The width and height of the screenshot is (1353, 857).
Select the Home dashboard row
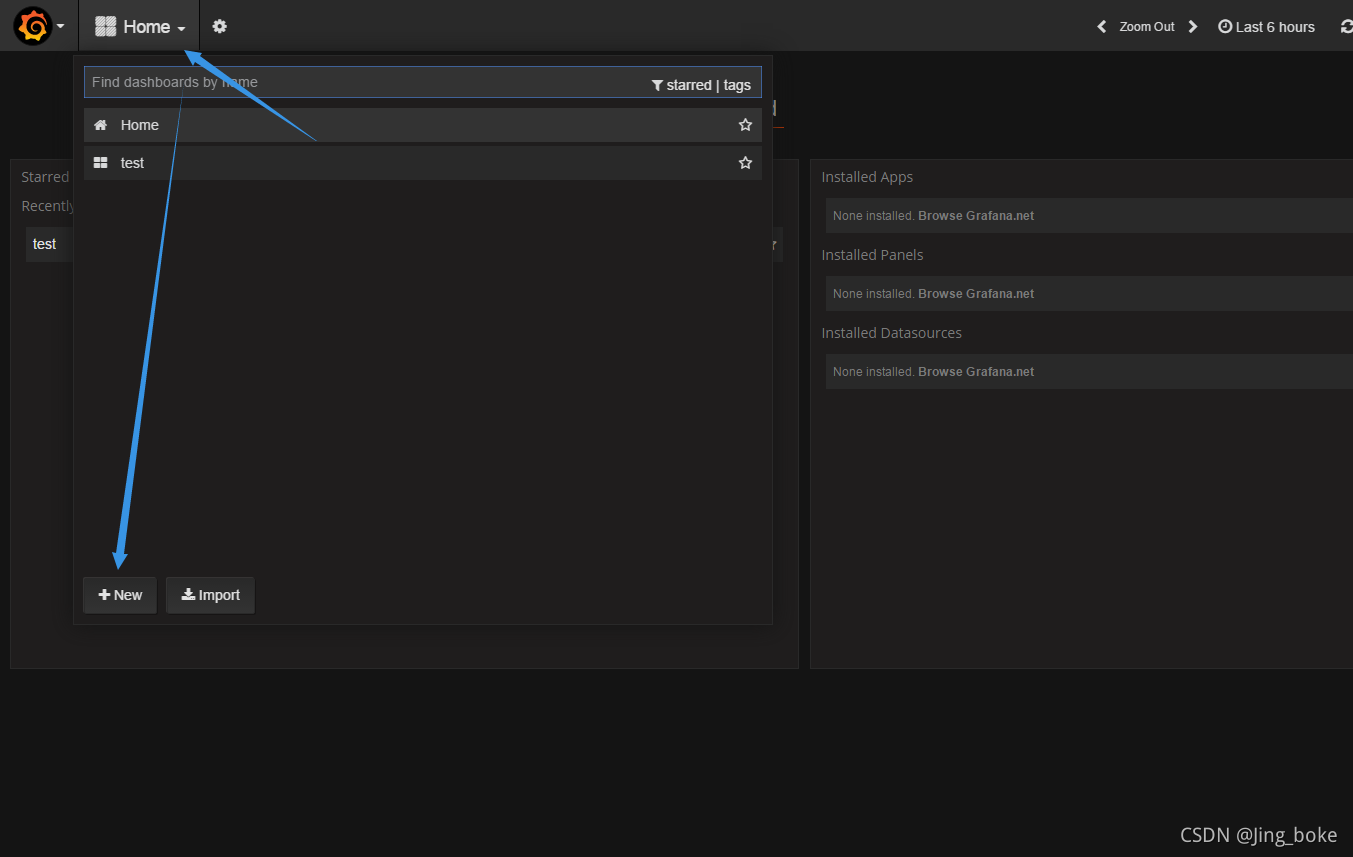pyautogui.click(x=423, y=125)
